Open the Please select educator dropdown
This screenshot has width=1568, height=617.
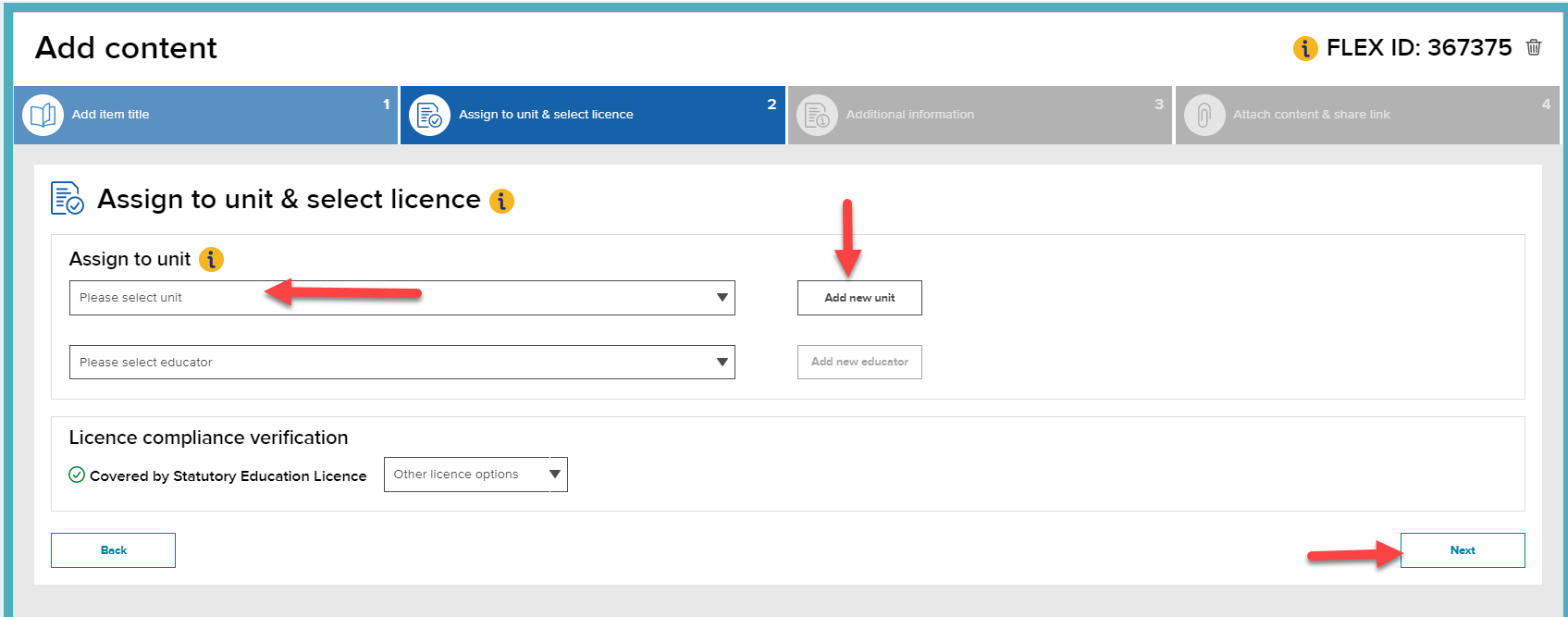click(x=402, y=362)
